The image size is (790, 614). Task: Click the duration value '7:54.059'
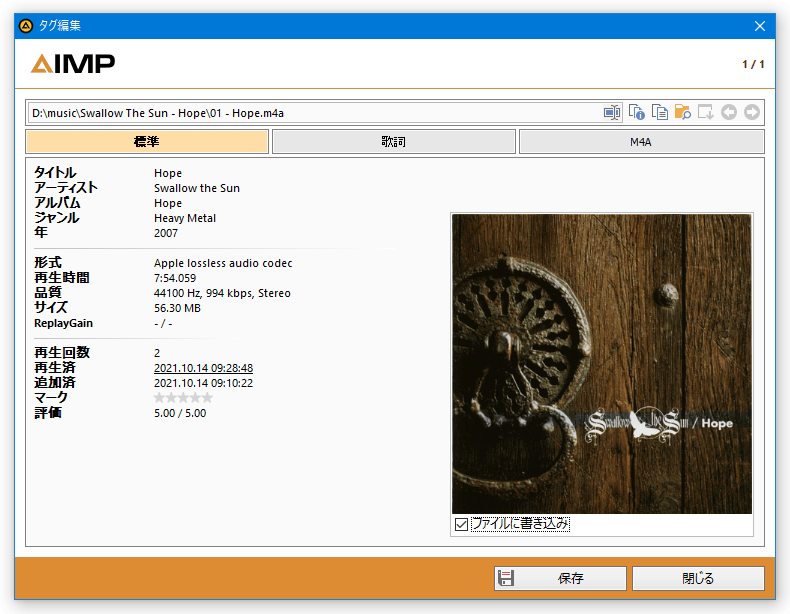click(175, 278)
